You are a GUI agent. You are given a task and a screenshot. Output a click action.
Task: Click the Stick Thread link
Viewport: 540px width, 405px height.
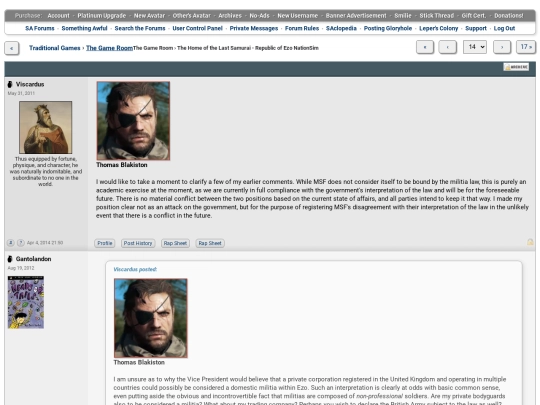tap(437, 15)
